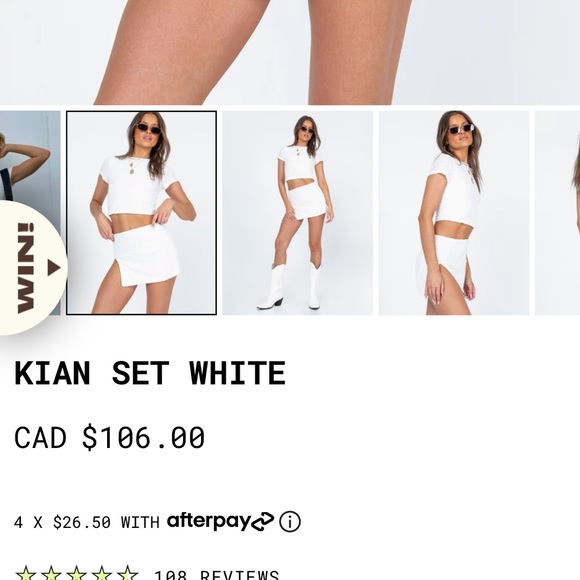Select the leftmost thumbnail with raised arm
The image size is (580, 580).
pyautogui.click(x=30, y=155)
